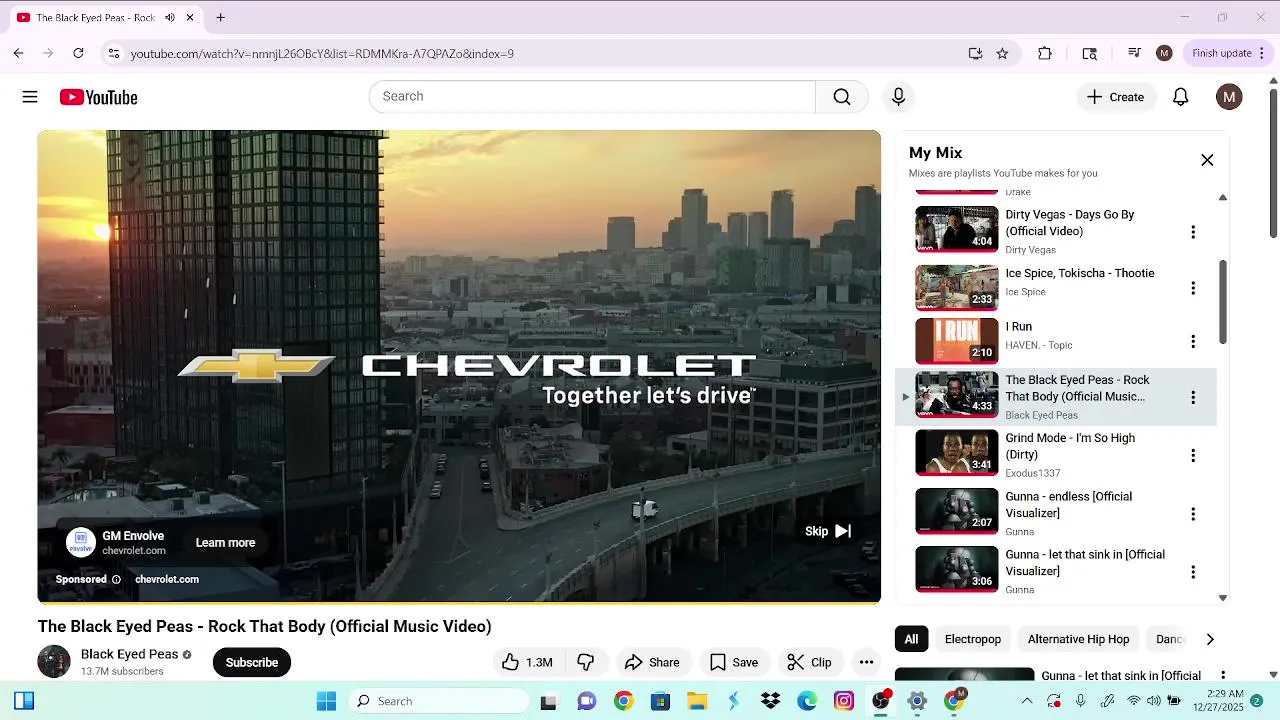Skip the Chevrolet ad

828,531
